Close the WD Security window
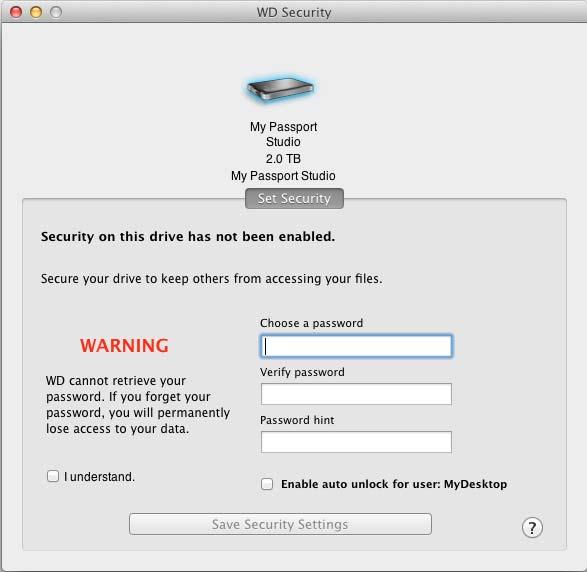Screen dimensions: 587x572 pos(16,12)
